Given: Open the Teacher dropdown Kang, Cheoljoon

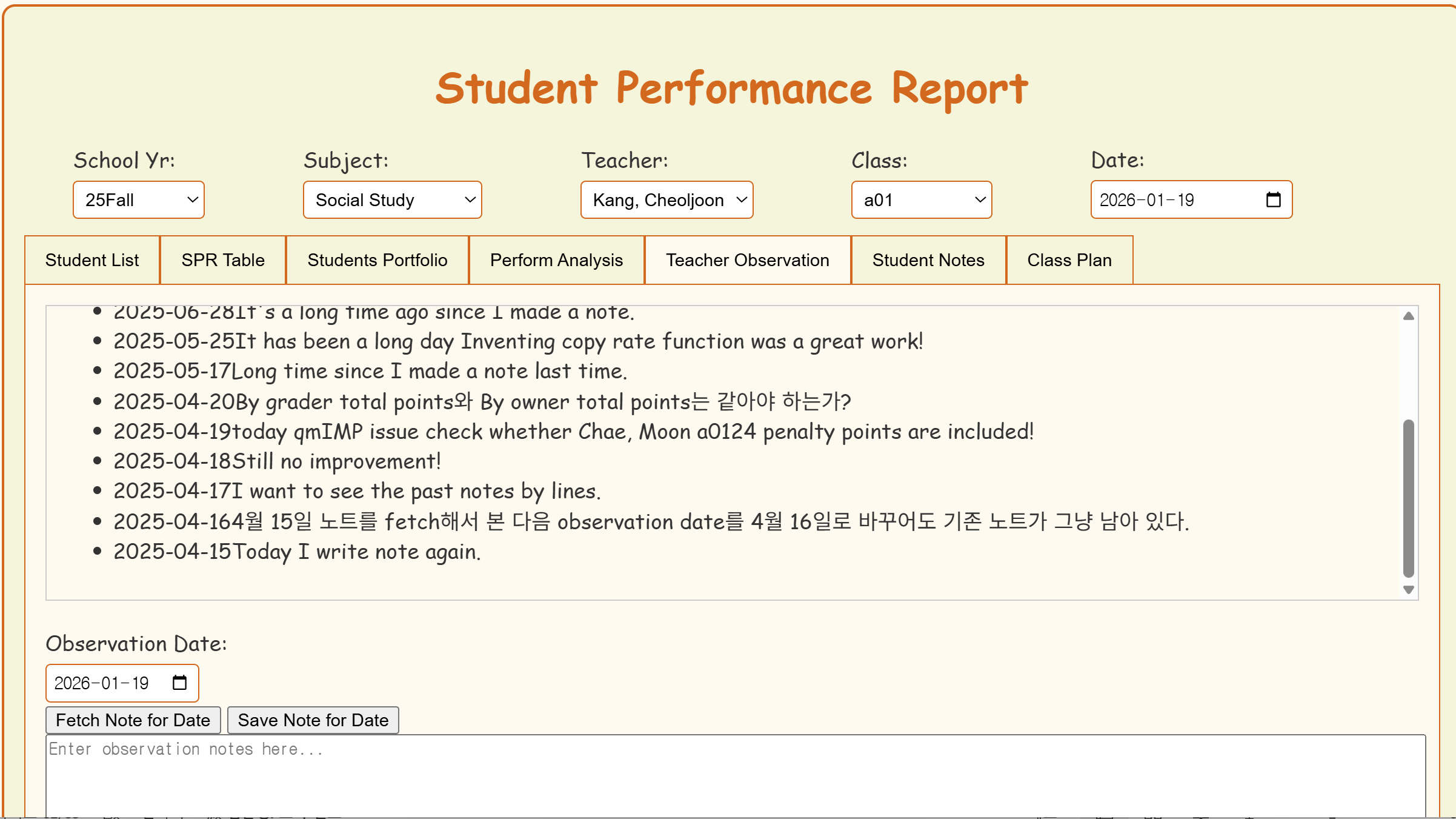Looking at the screenshot, I should point(667,199).
